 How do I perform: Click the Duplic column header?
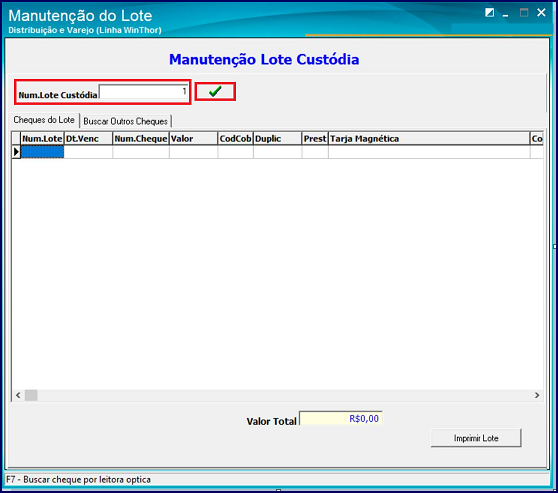pos(278,139)
